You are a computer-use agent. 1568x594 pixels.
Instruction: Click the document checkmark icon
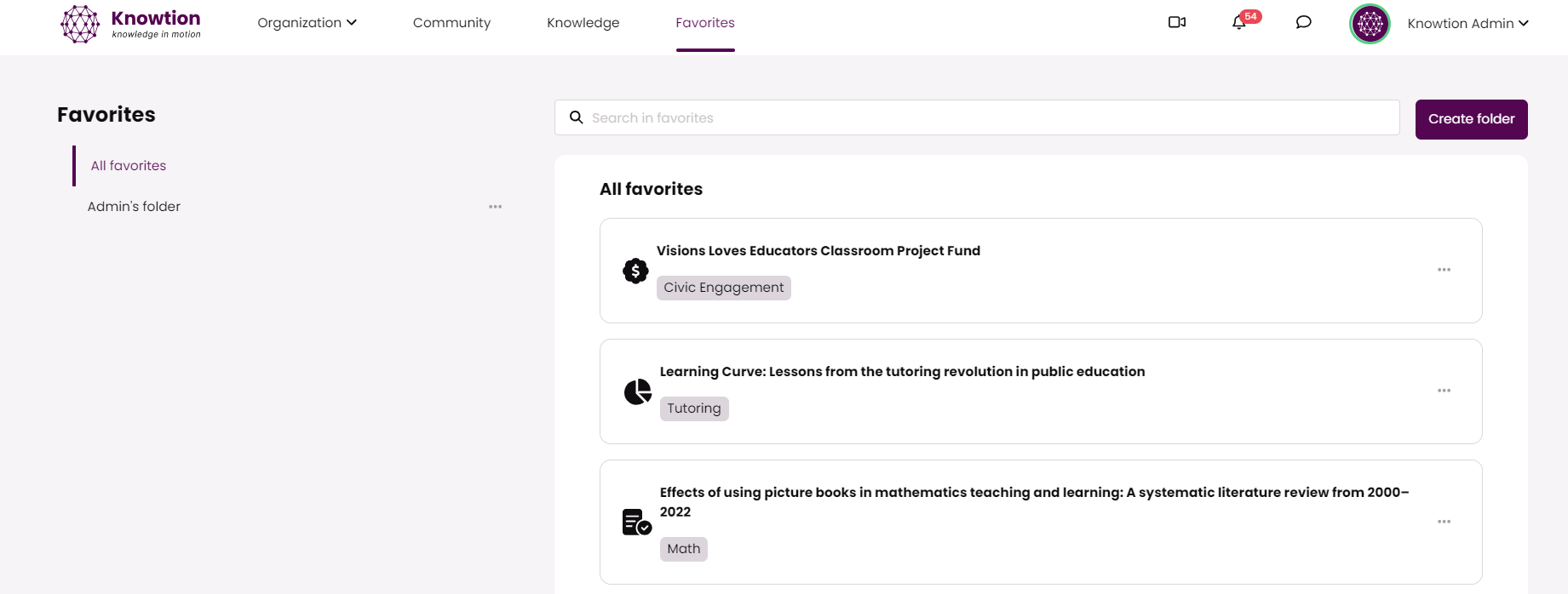click(x=636, y=522)
